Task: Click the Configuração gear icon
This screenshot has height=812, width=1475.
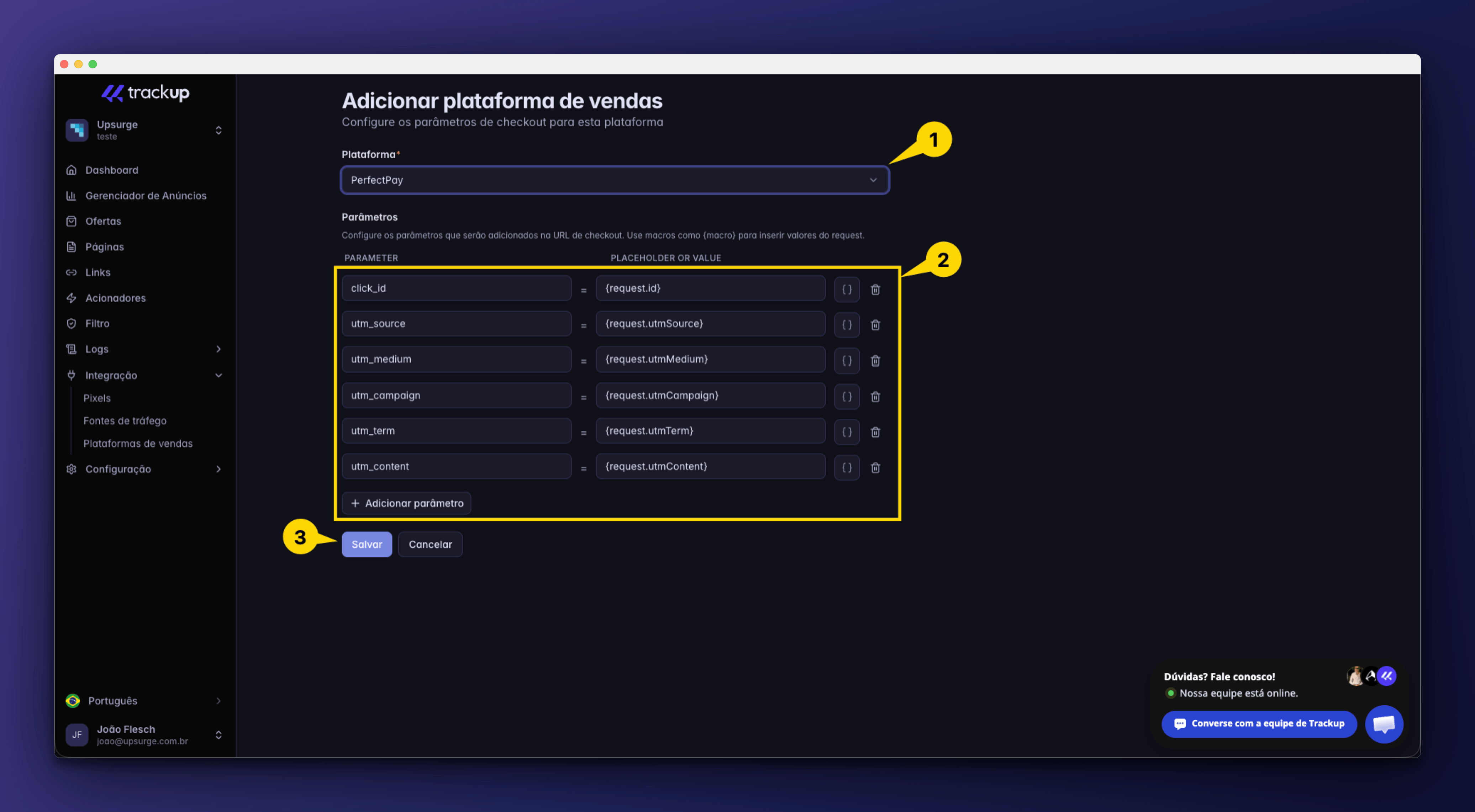Action: click(x=71, y=469)
